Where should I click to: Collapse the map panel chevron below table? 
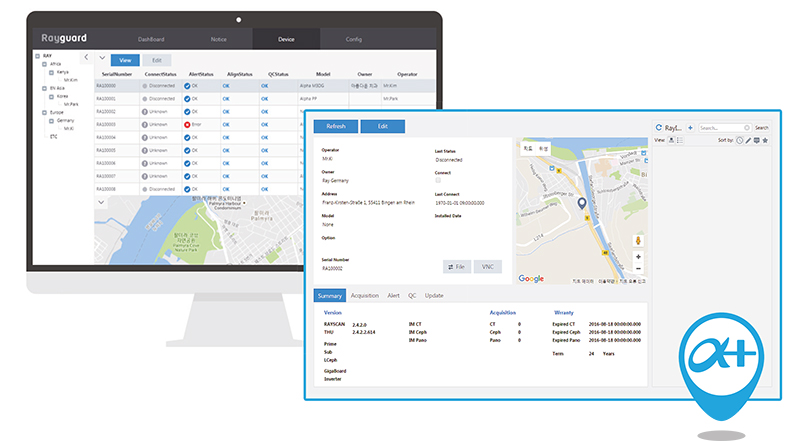click(100, 202)
